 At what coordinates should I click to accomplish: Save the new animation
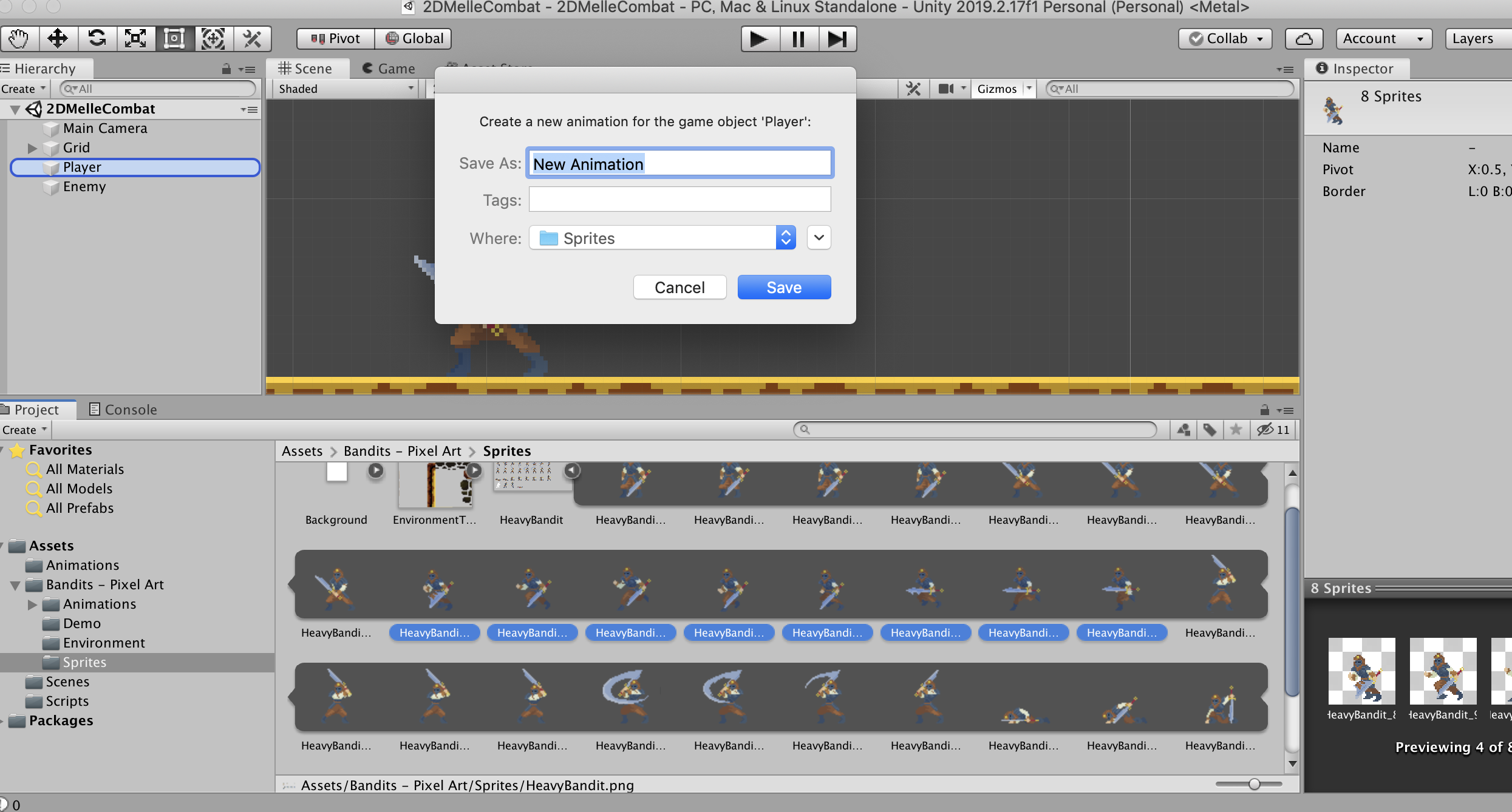(784, 287)
